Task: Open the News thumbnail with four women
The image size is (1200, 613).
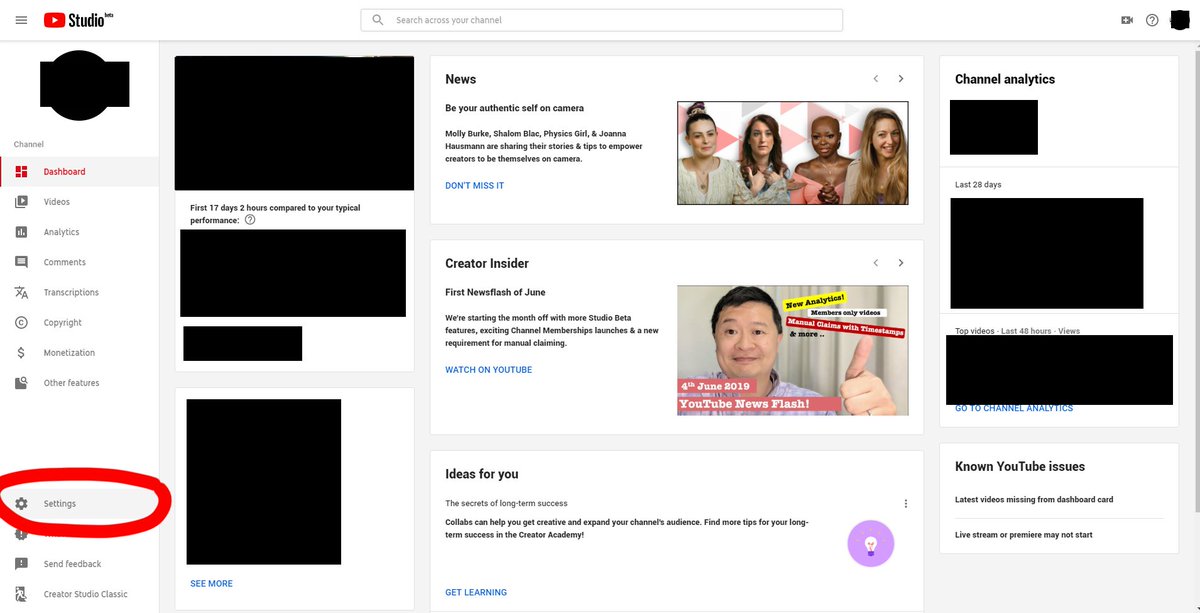Action: [793, 153]
